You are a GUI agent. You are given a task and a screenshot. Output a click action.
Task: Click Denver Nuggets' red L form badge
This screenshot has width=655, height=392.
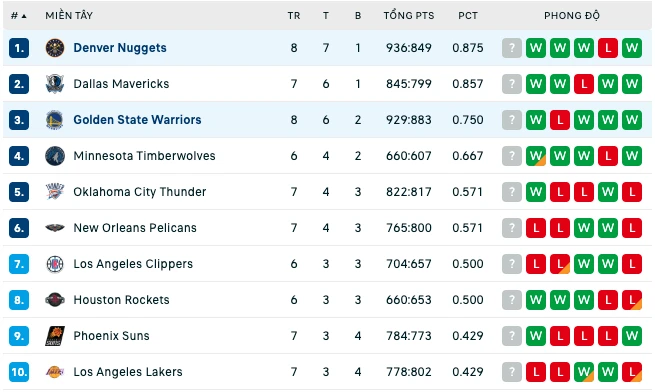(608, 48)
